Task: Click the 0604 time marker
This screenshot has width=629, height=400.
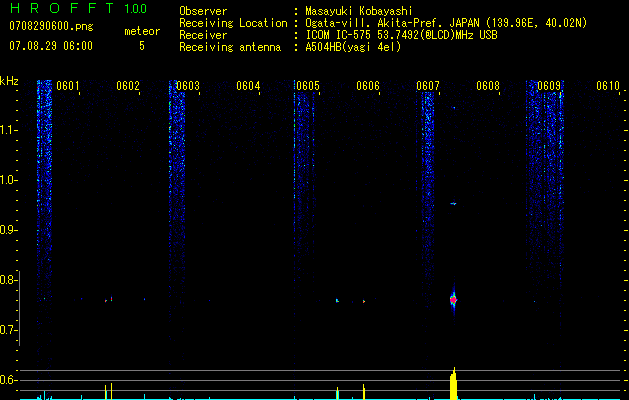Action: point(248,86)
